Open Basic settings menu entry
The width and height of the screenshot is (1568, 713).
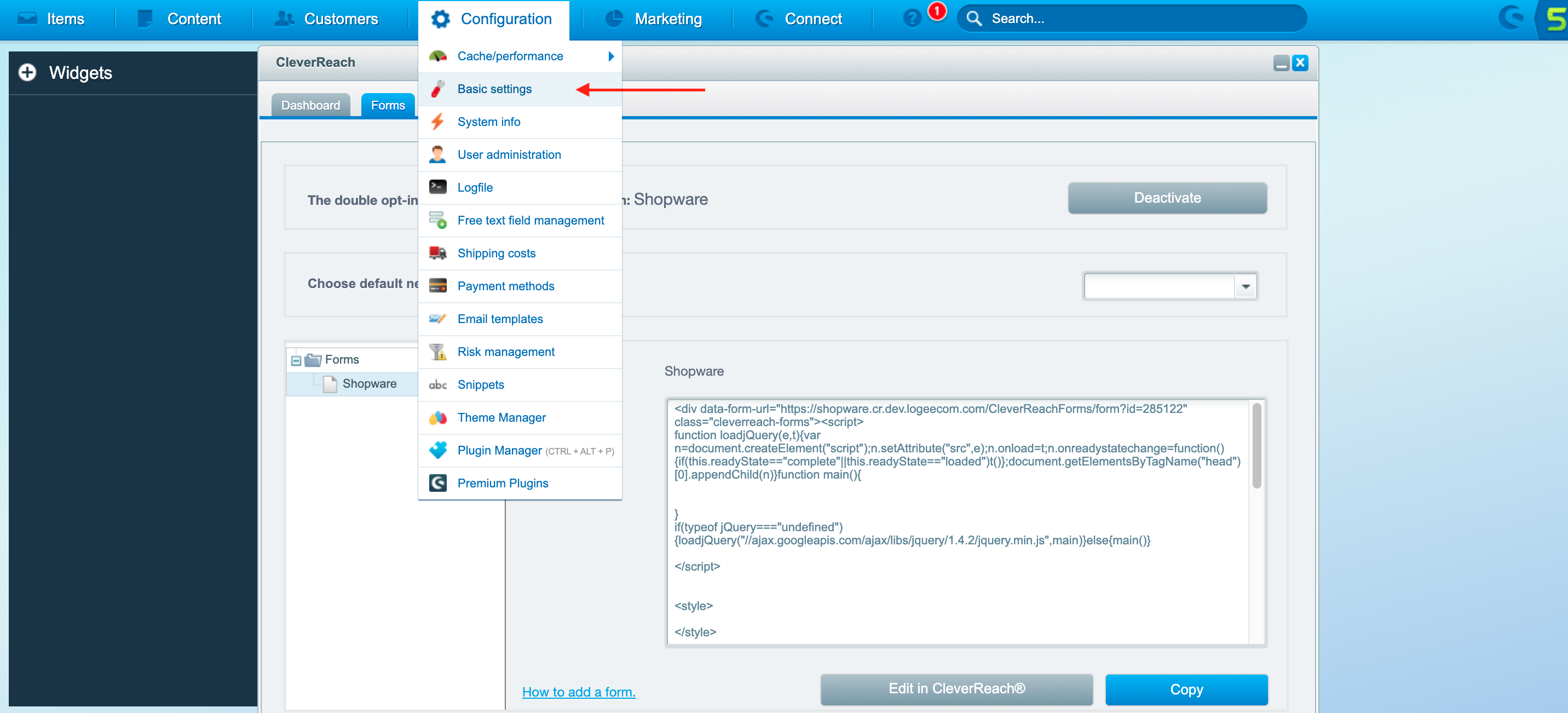494,89
